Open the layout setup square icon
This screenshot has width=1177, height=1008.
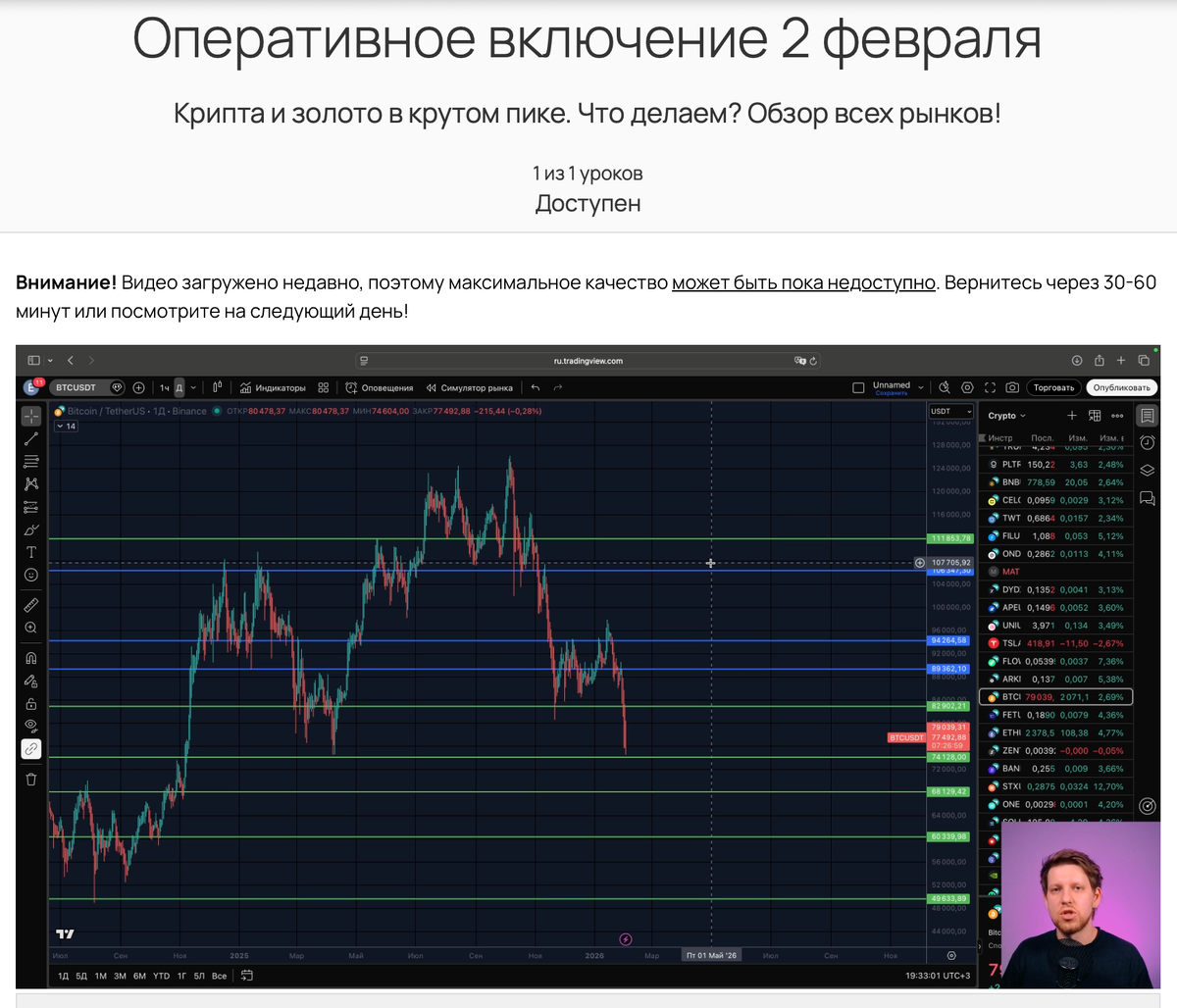pos(858,387)
